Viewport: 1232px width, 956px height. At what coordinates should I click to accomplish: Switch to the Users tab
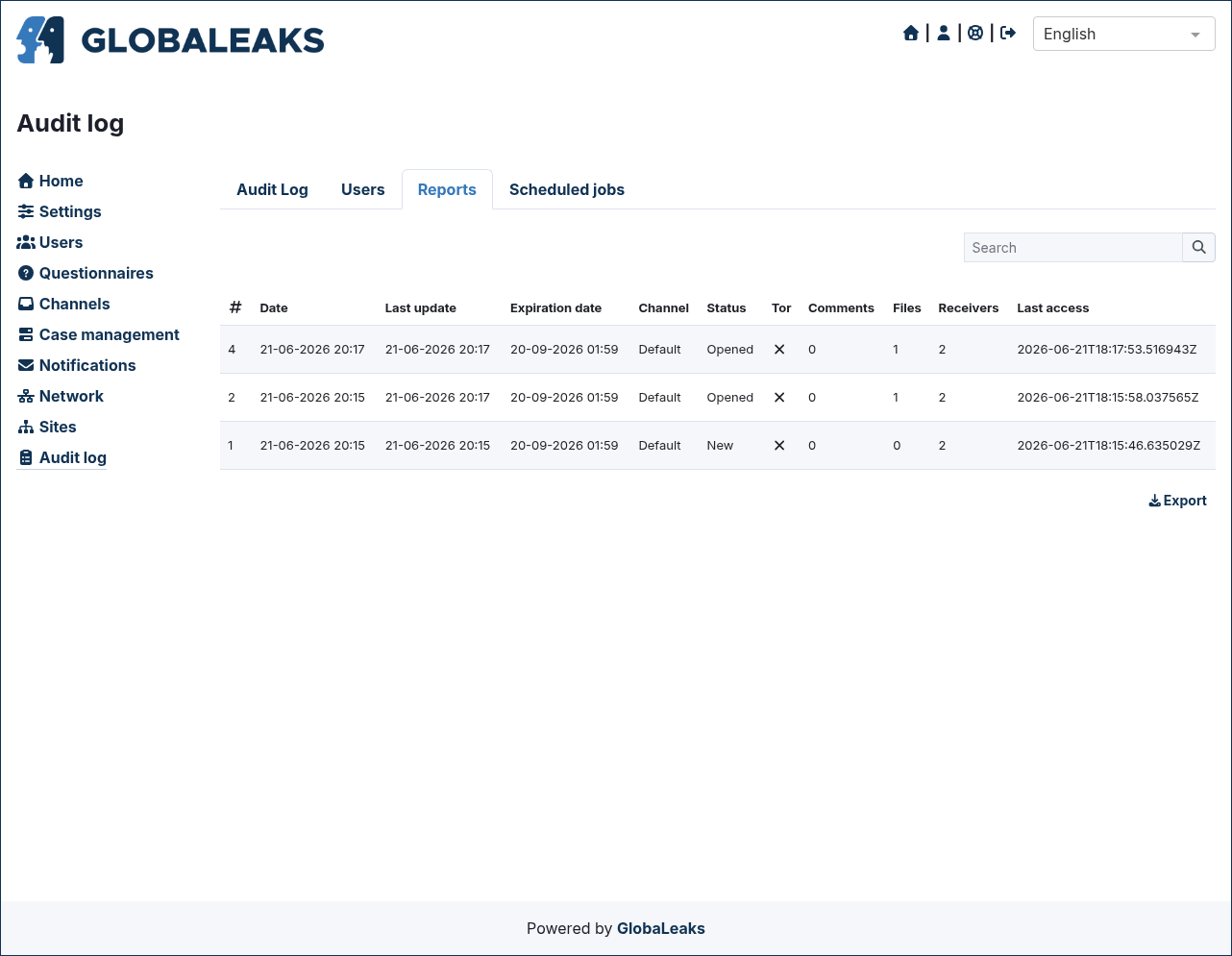362,189
